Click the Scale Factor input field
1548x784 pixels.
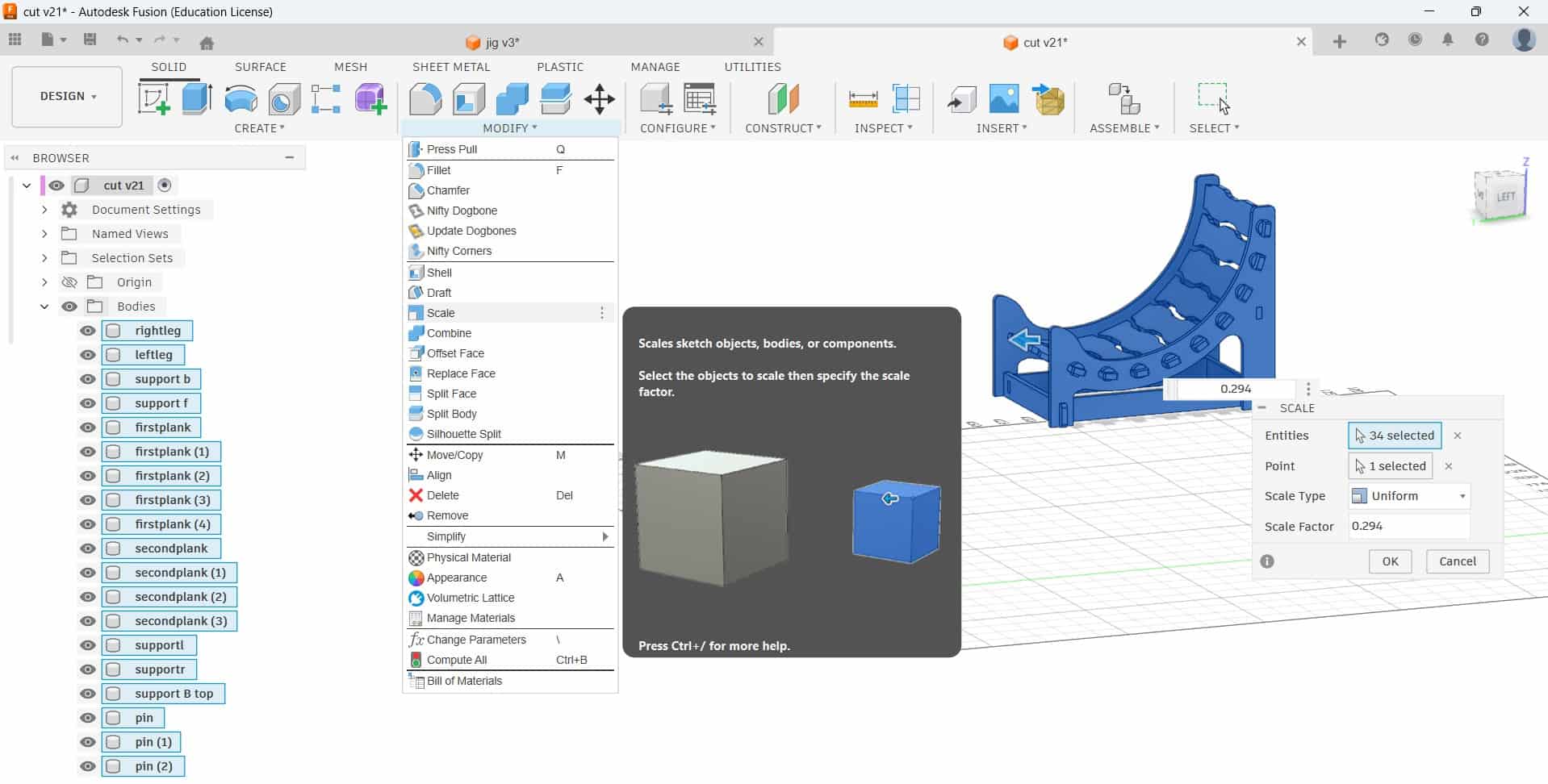coord(1409,526)
